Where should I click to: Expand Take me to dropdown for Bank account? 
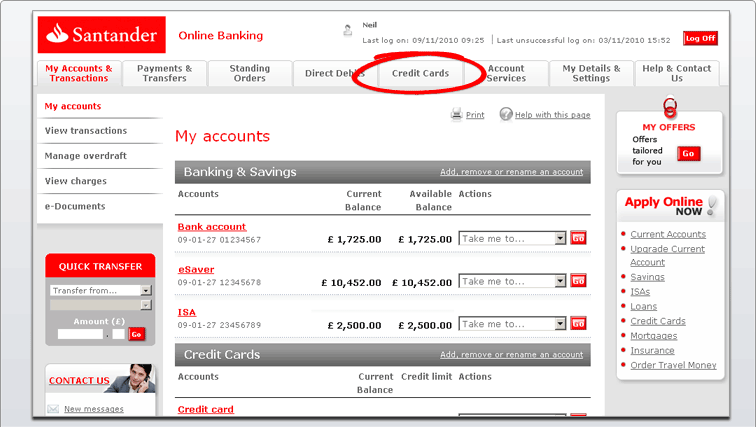[x=512, y=239]
